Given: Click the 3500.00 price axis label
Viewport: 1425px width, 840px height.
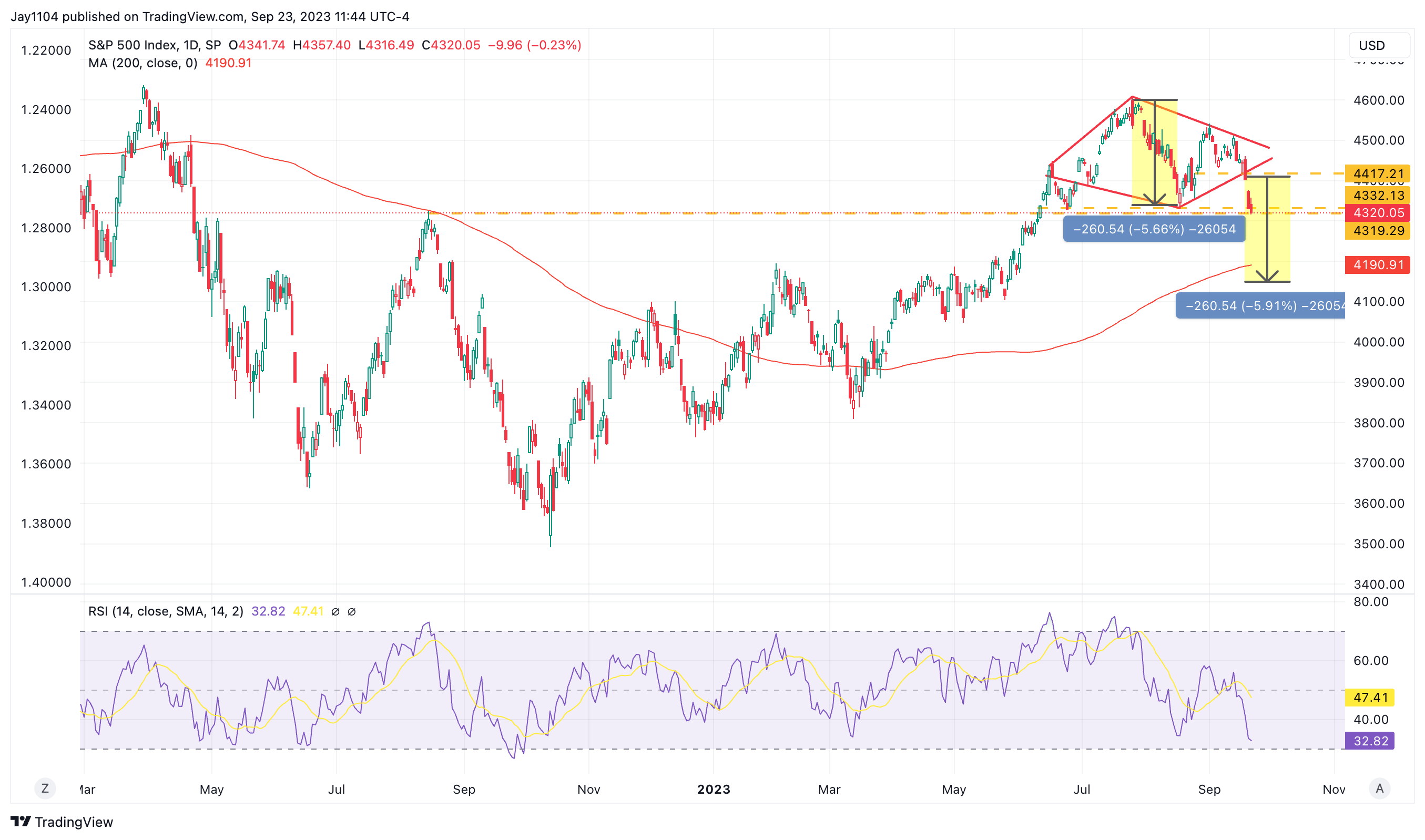Looking at the screenshot, I should [x=1379, y=544].
